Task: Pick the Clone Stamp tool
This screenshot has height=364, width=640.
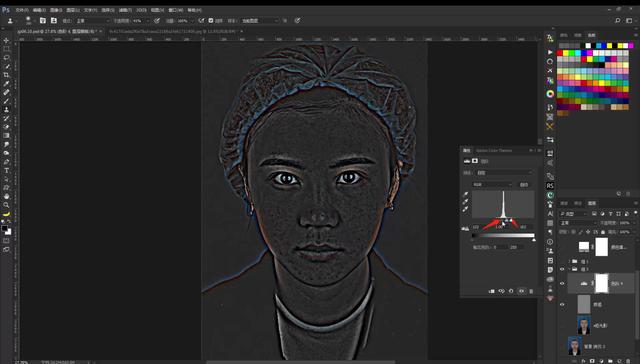Action: [x=7, y=109]
